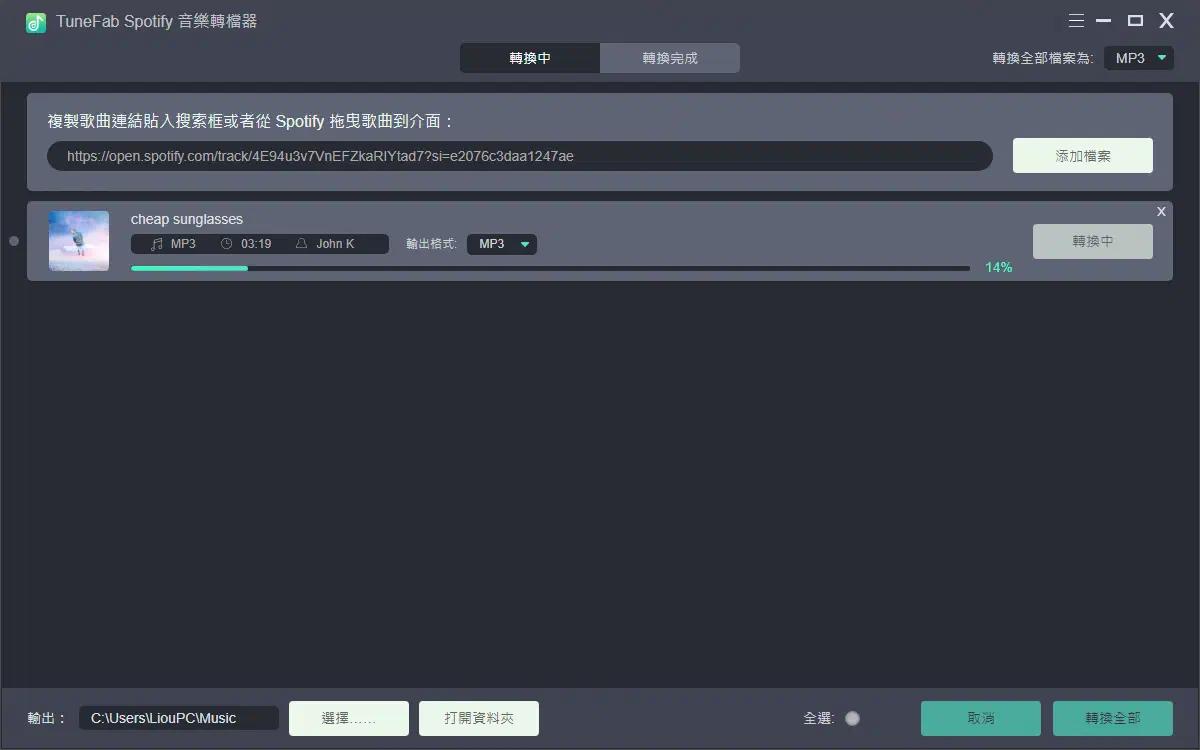Maximize the TuneFab window
The image size is (1200, 750).
(x=1135, y=21)
